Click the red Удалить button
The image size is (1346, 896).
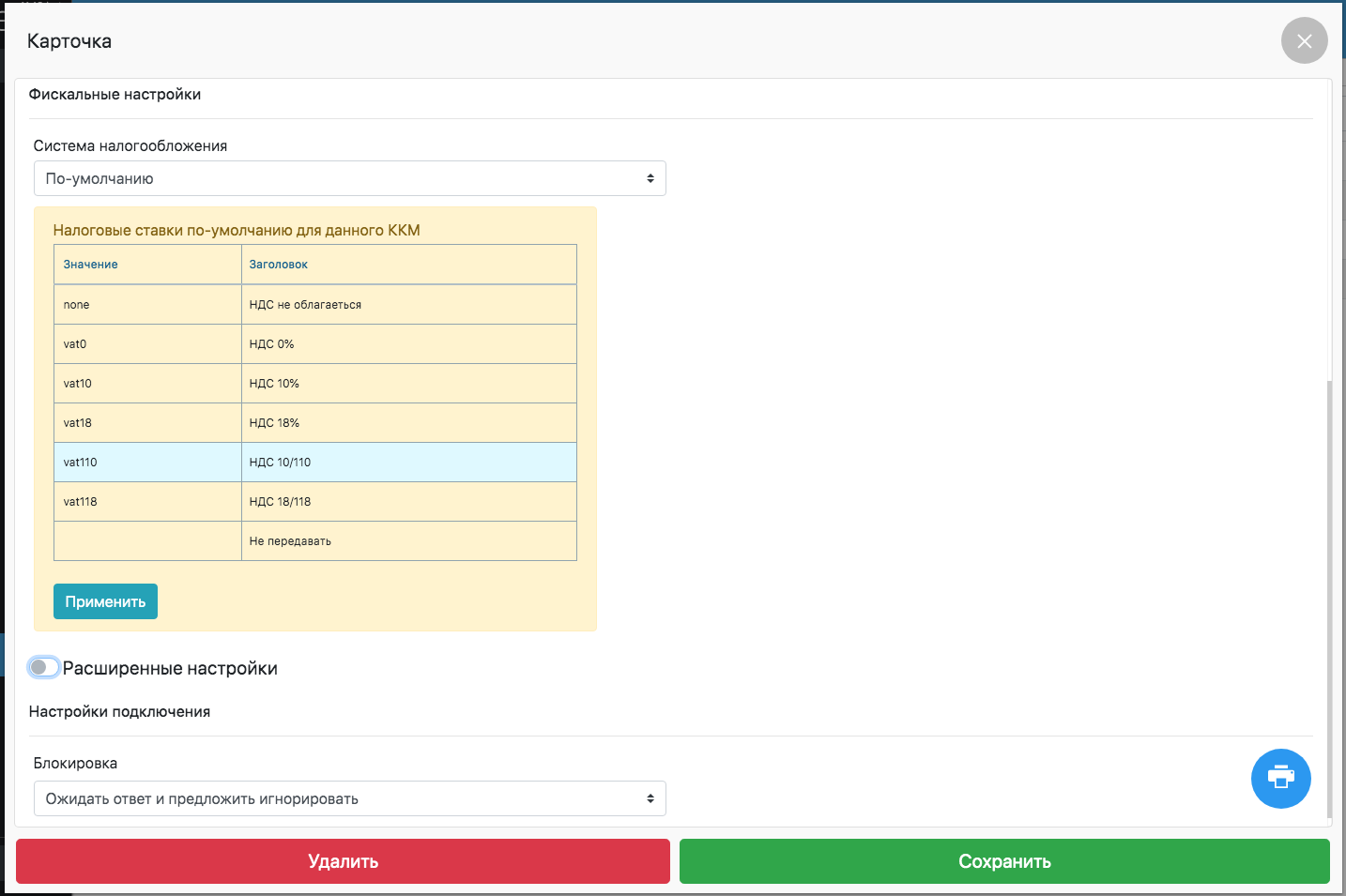click(343, 861)
